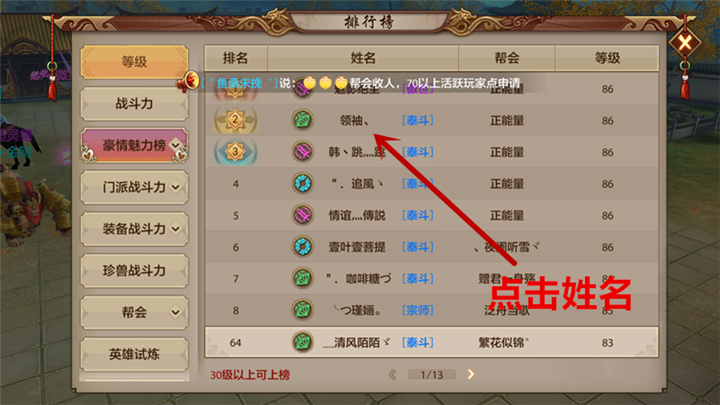This screenshot has width=720, height=405.
Task: Click the cyan ring icon beside 壹叶壹菩提
Action: coord(303,247)
